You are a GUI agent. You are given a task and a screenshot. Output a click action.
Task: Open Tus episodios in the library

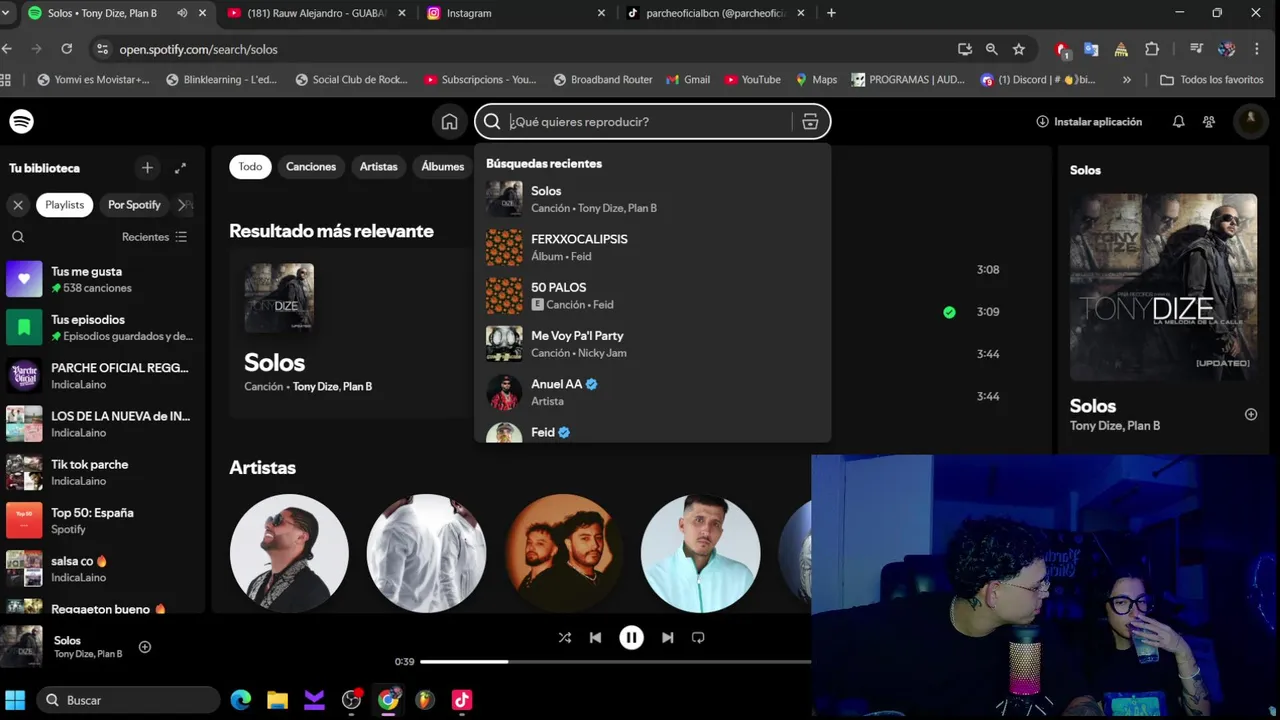click(102, 327)
